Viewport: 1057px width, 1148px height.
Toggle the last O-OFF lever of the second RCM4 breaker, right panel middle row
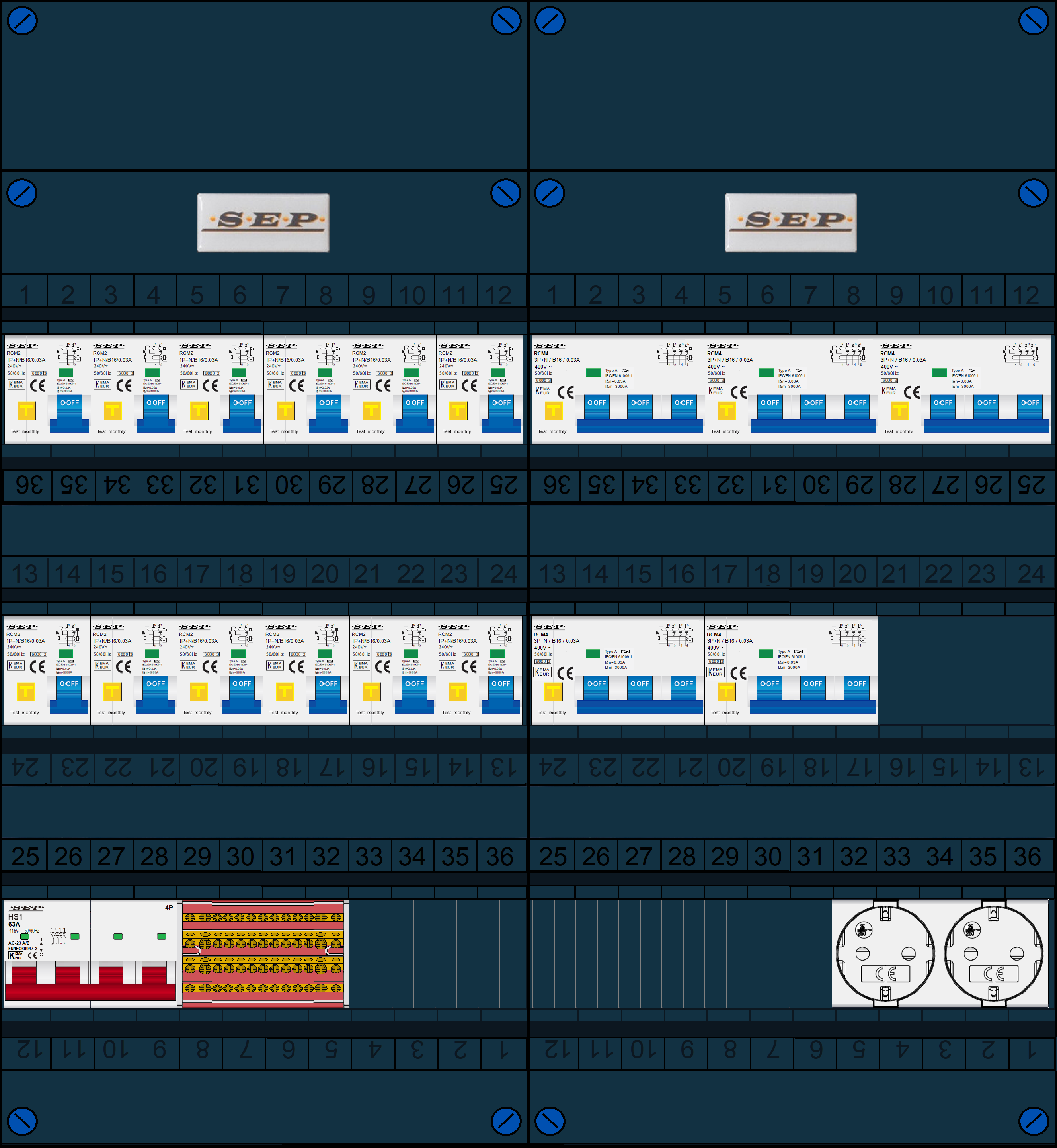(x=856, y=688)
